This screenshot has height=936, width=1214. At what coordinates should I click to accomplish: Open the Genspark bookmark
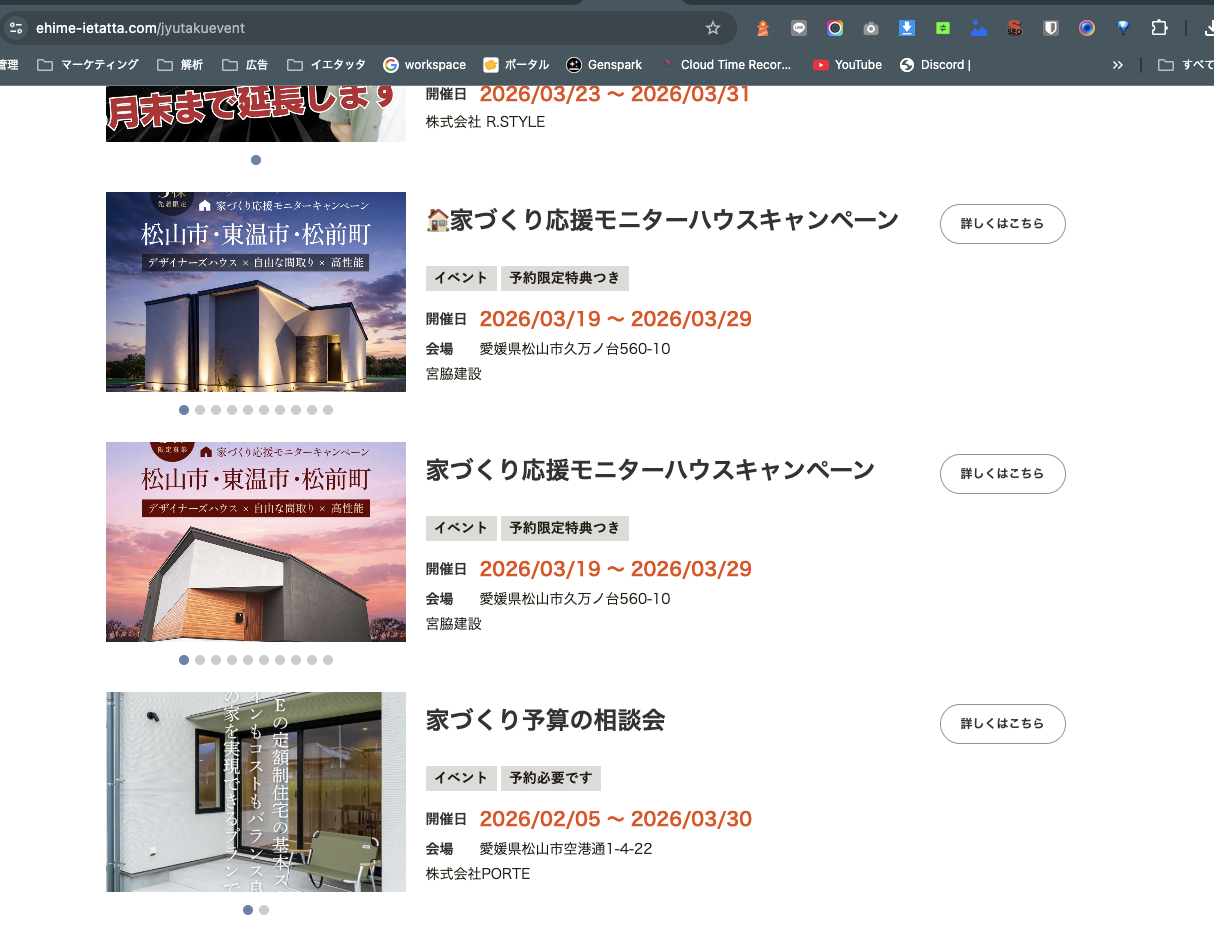604,65
